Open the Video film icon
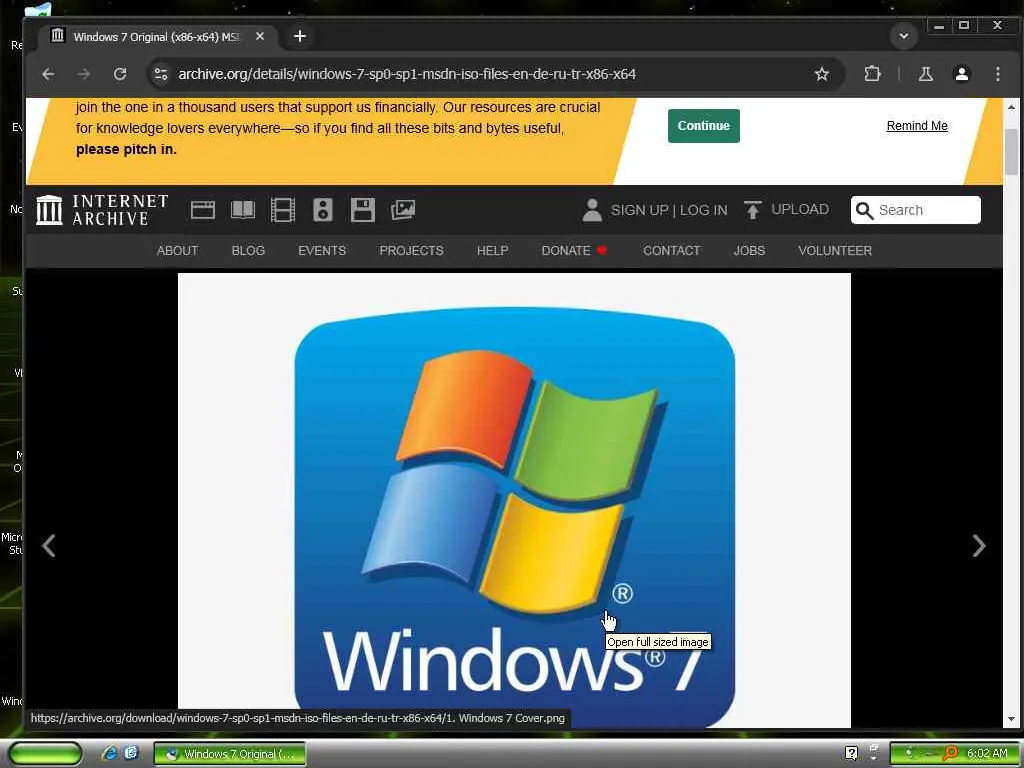 283,210
